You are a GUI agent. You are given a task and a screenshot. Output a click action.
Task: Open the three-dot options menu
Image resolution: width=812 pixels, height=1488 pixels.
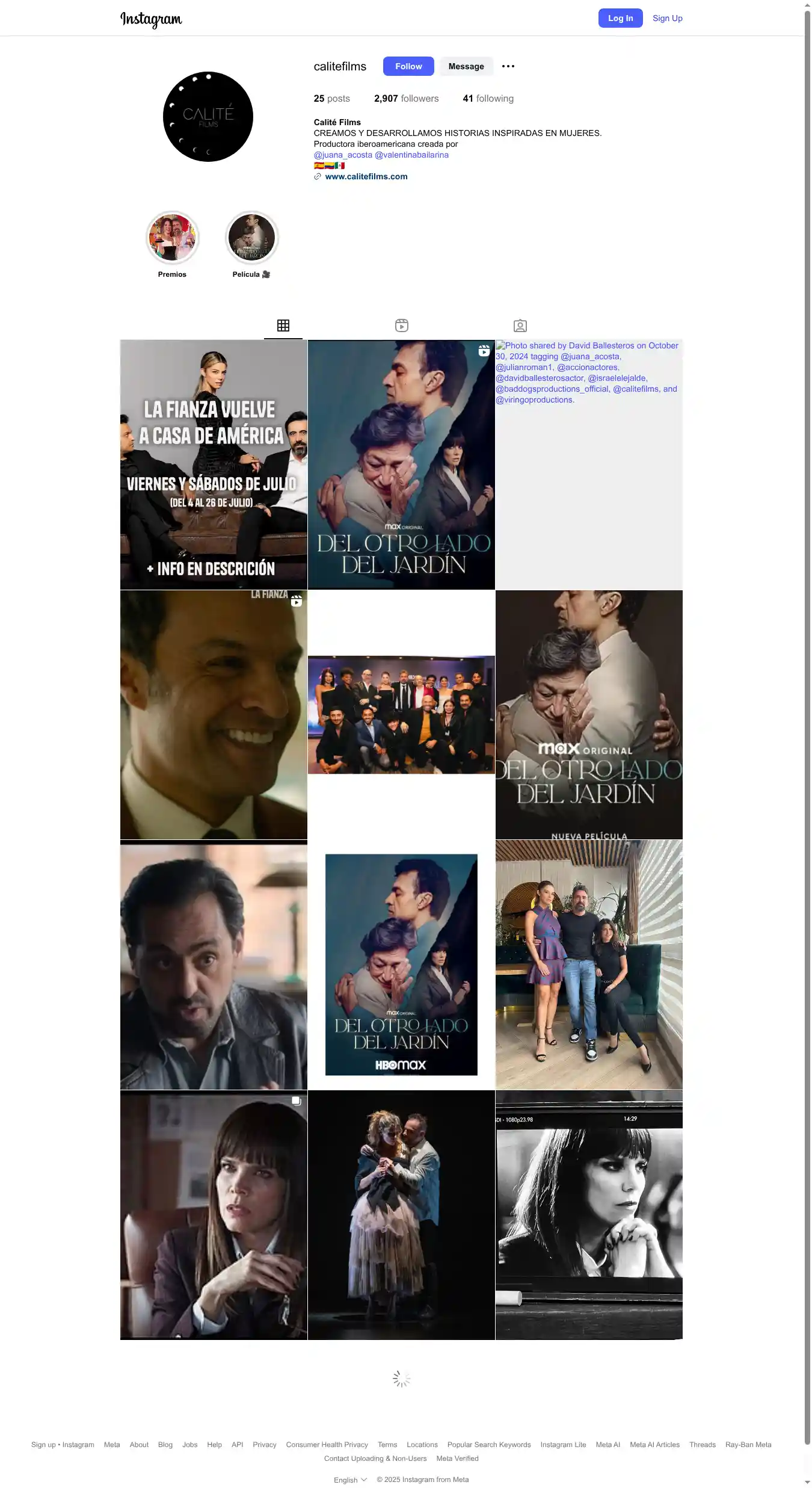pyautogui.click(x=508, y=66)
